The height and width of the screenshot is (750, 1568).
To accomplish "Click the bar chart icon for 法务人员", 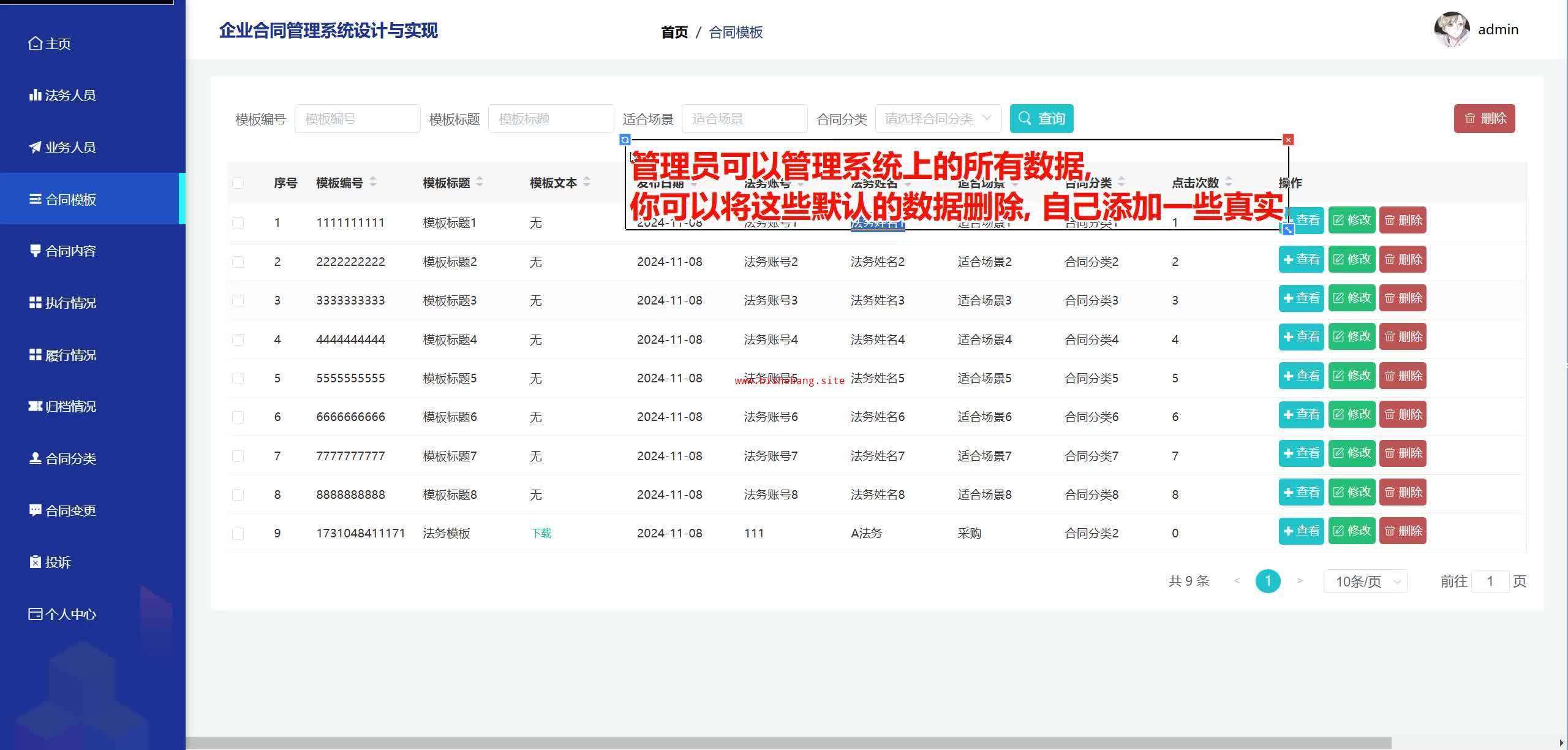I will 35,95.
